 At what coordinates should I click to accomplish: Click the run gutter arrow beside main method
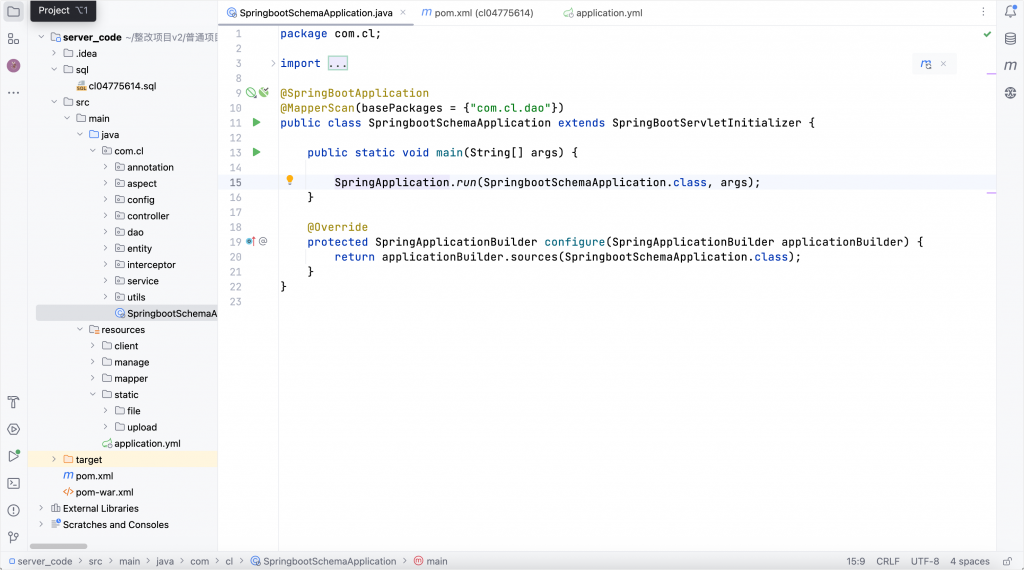coord(256,152)
